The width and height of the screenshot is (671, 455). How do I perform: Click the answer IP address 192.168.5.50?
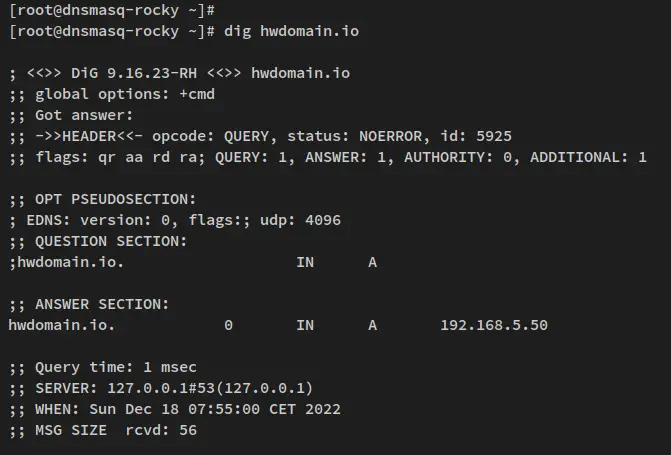[494, 325]
